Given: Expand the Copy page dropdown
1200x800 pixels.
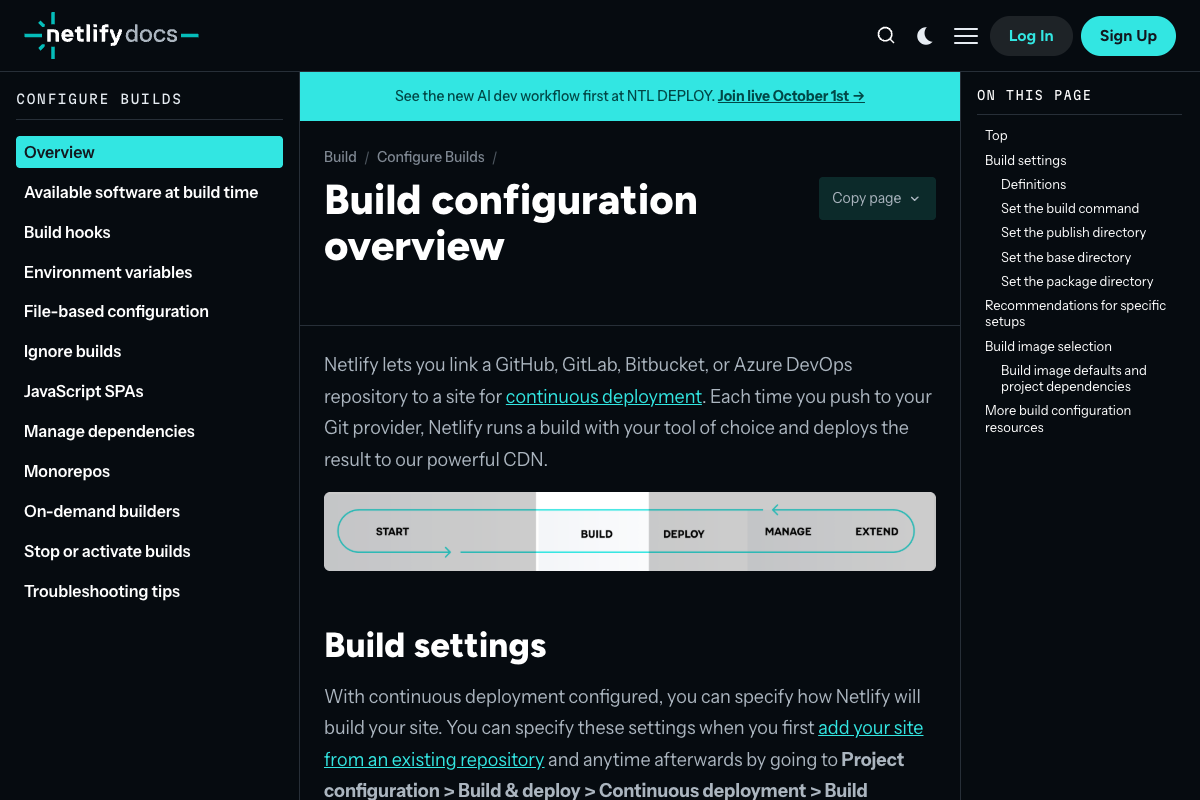Looking at the screenshot, I should pyautogui.click(x=877, y=198).
